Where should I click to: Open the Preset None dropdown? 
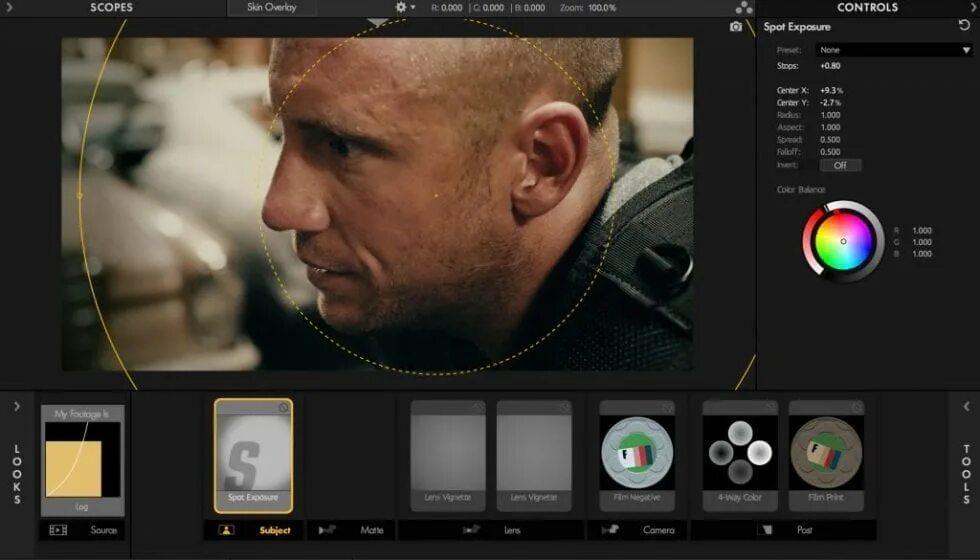click(894, 50)
